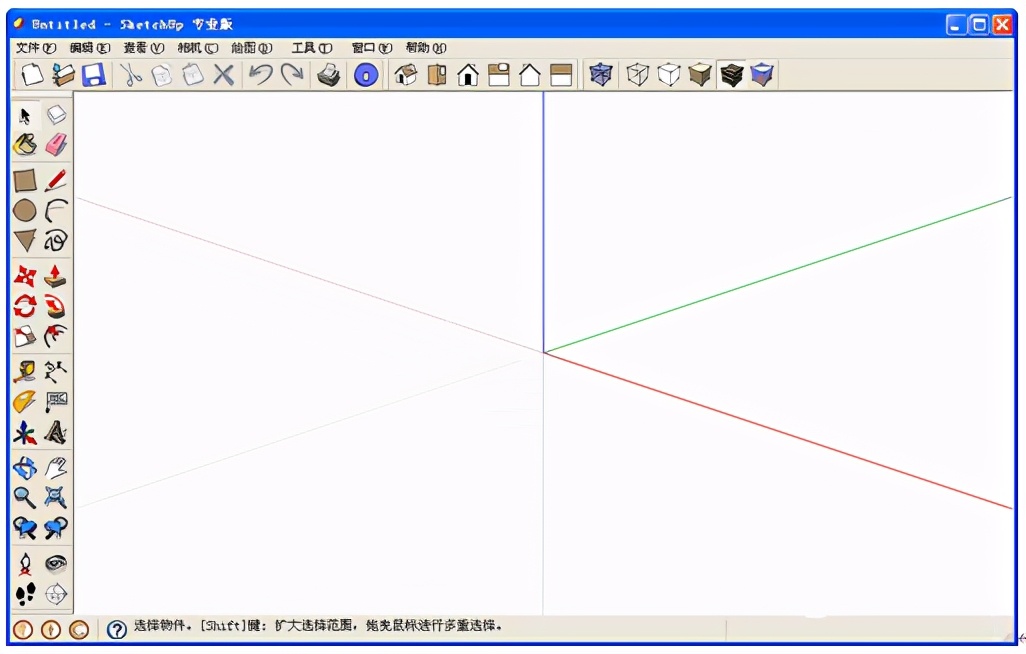Undo the last action
The height and width of the screenshot is (654, 1026).
[261, 75]
